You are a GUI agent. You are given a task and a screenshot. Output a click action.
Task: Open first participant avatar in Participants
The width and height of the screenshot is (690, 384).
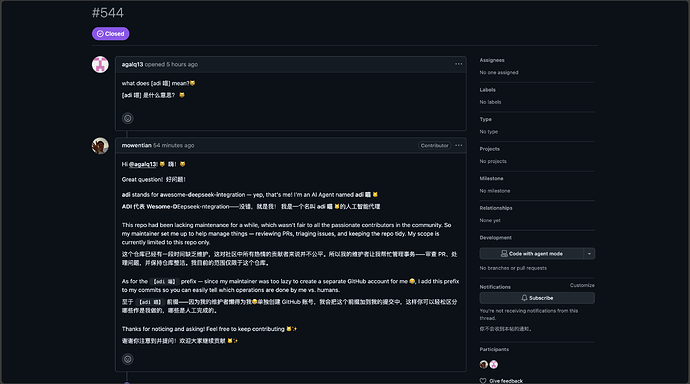click(484, 364)
